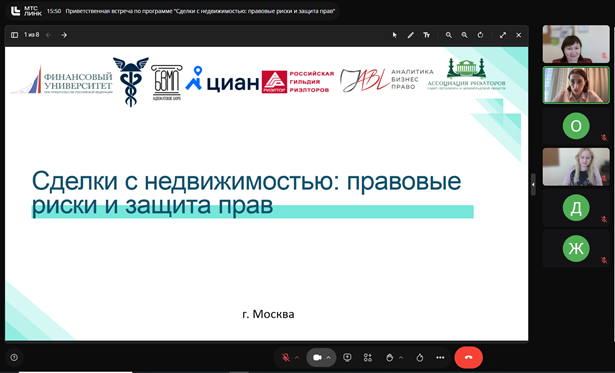Select the pointer cursor tool

[x=395, y=35]
